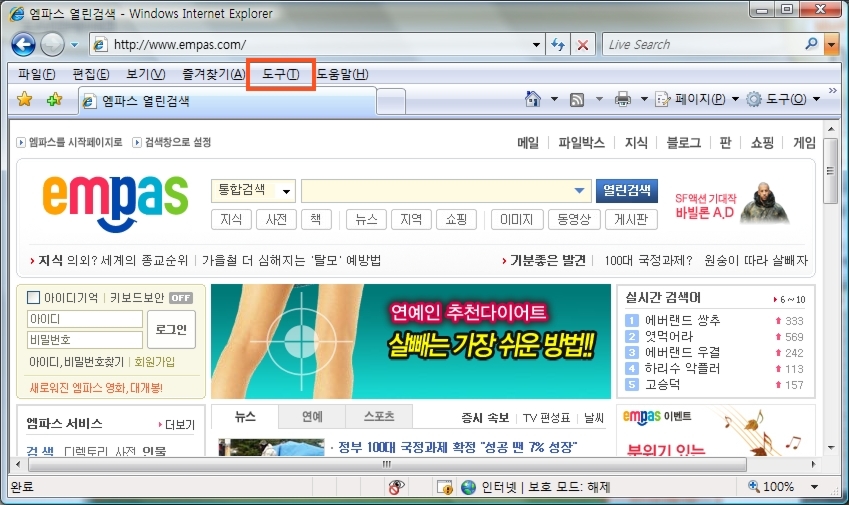Select the 지식 search category button
Screen dimensions: 849x505
click(x=231, y=219)
